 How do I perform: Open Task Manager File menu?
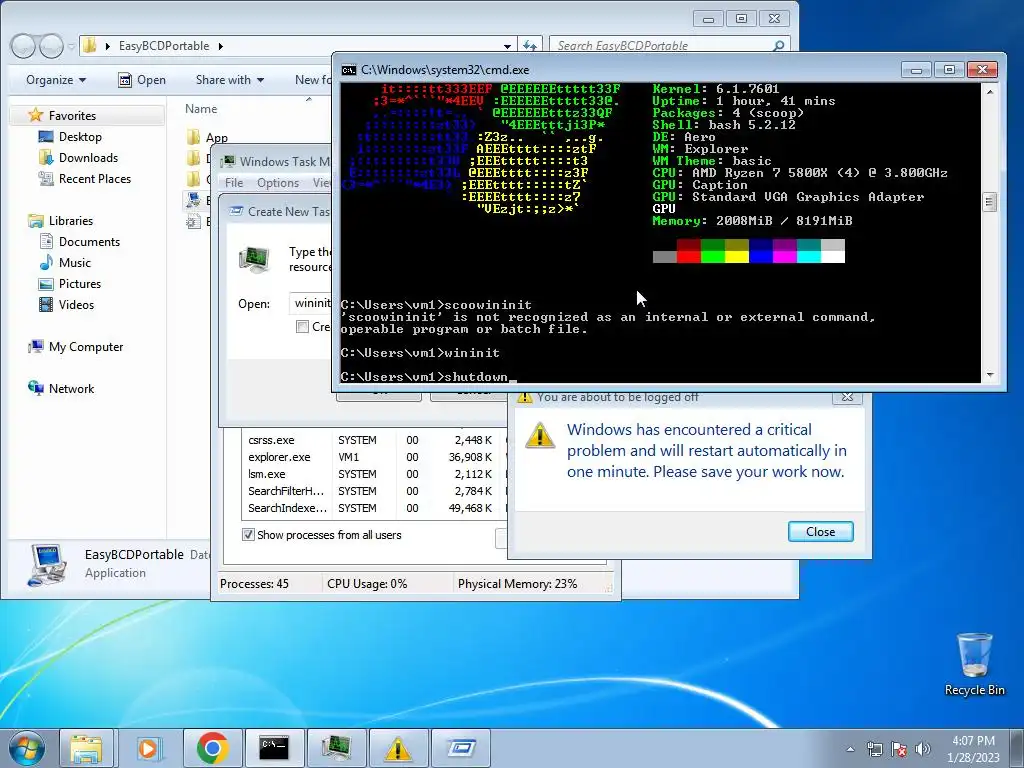coord(234,183)
